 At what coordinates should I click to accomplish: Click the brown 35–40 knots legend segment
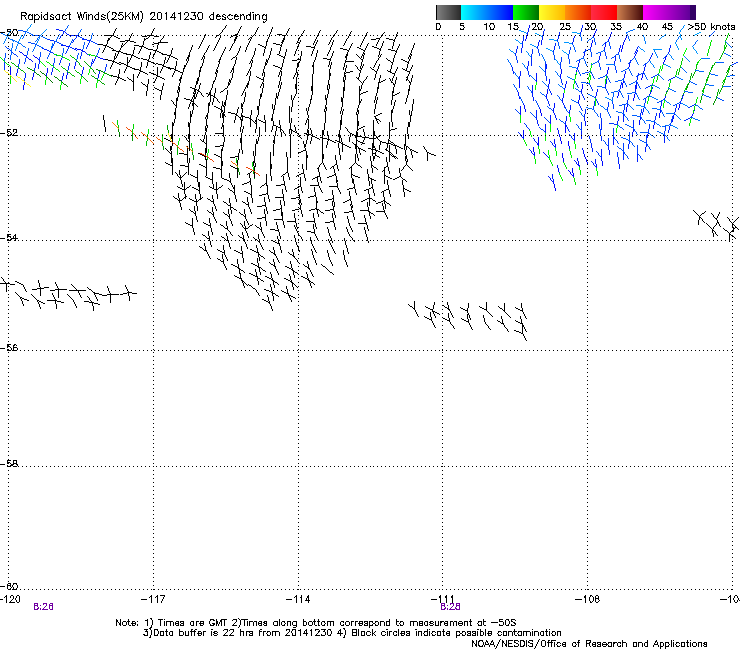[630, 12]
